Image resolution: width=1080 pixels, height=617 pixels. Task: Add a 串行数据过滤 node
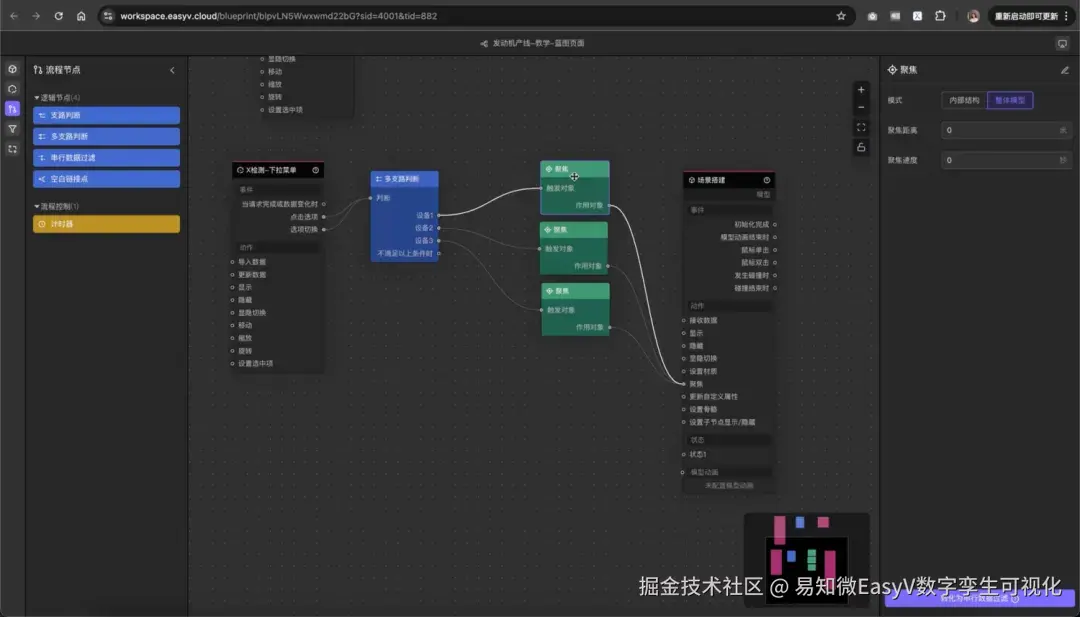click(x=107, y=158)
